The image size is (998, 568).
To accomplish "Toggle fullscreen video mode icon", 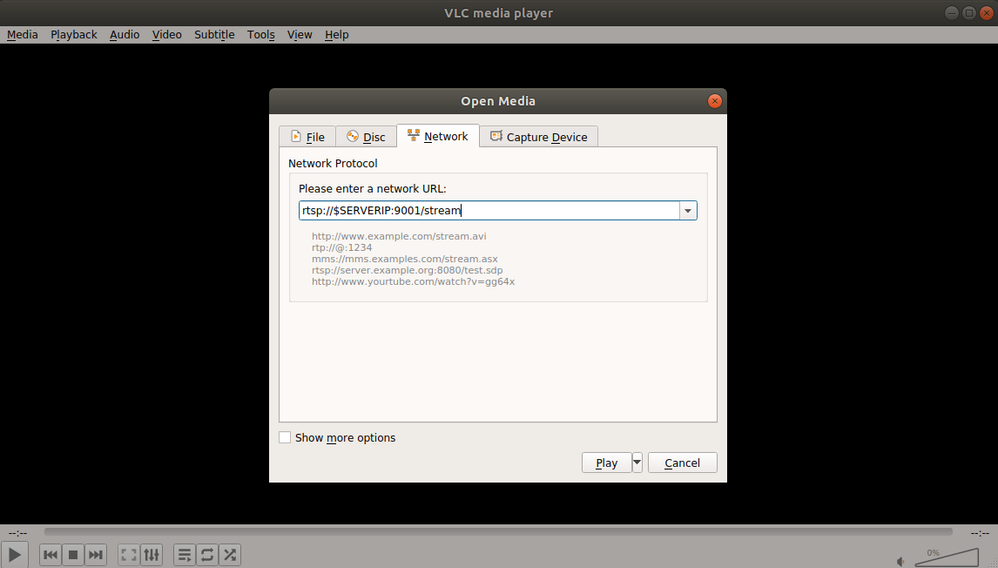I will [129, 555].
